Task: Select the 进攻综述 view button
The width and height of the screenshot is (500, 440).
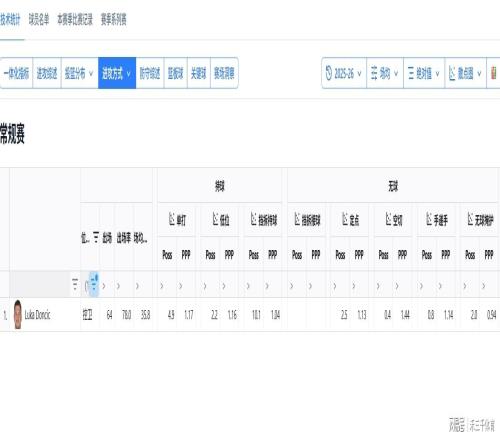Action: (47, 73)
